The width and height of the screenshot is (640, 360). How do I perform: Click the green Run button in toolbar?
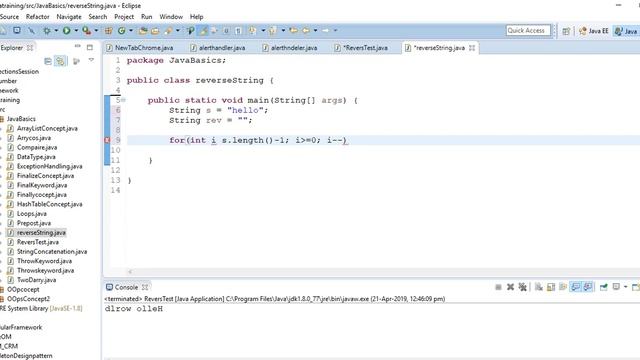(66, 31)
